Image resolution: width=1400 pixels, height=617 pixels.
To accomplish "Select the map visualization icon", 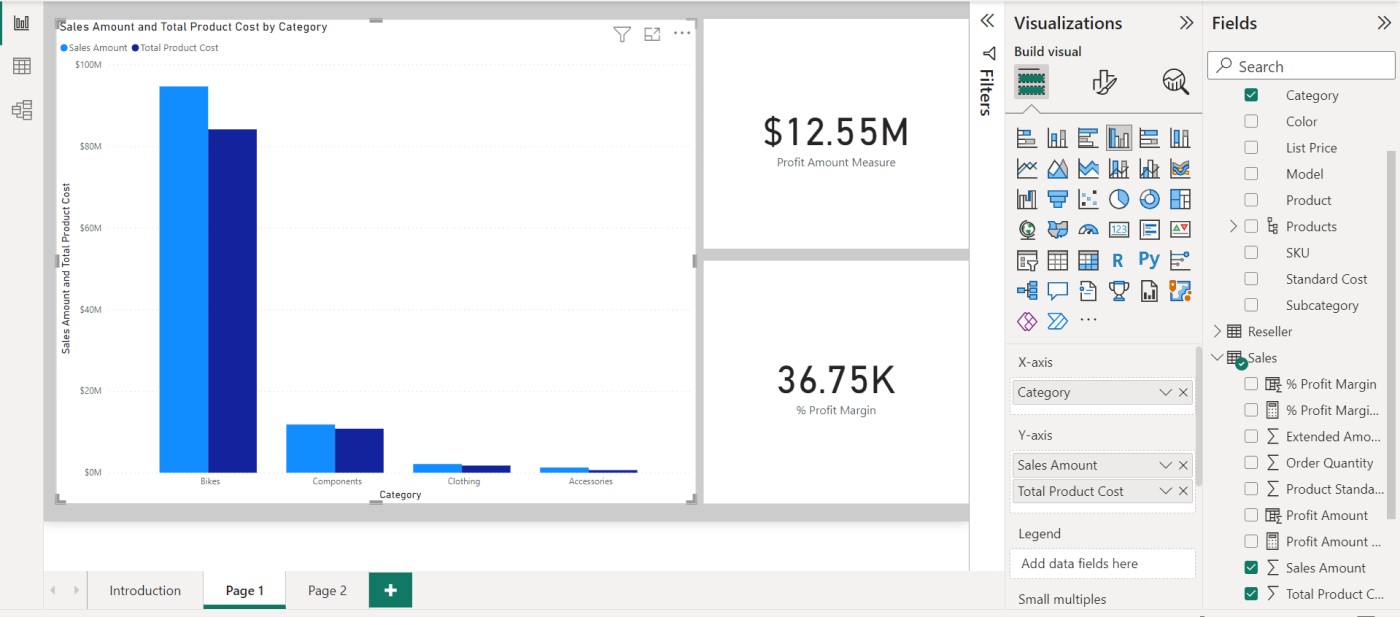I will (1026, 229).
